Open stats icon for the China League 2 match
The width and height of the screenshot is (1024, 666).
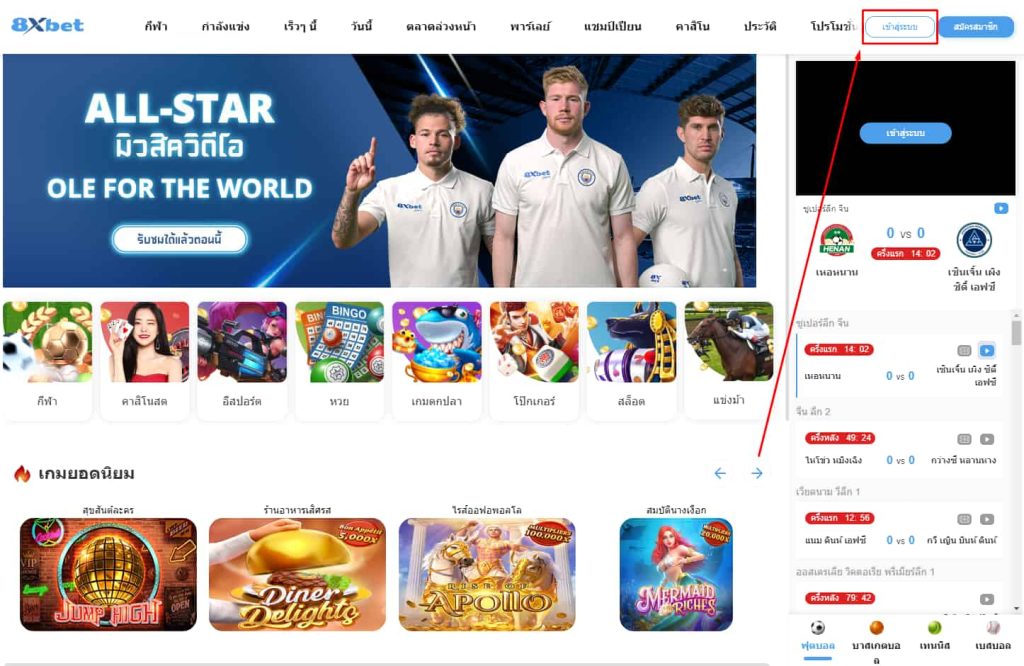(x=964, y=439)
